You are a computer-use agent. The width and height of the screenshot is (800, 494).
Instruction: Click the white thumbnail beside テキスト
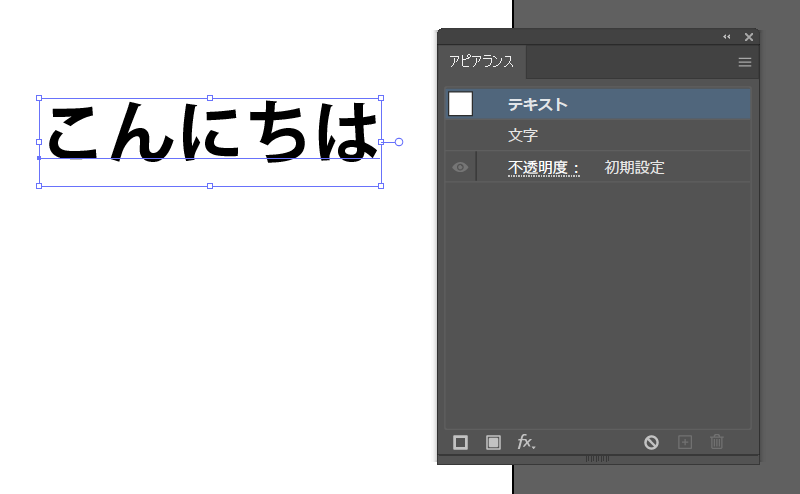click(x=460, y=104)
